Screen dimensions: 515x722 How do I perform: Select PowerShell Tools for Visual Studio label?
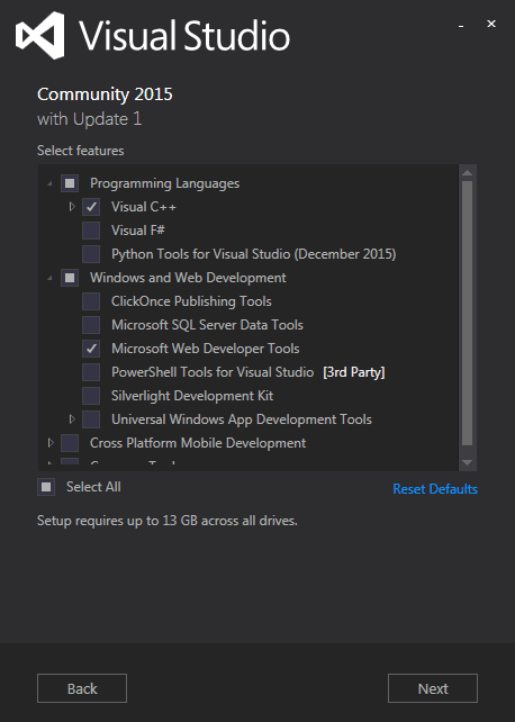(x=212, y=372)
